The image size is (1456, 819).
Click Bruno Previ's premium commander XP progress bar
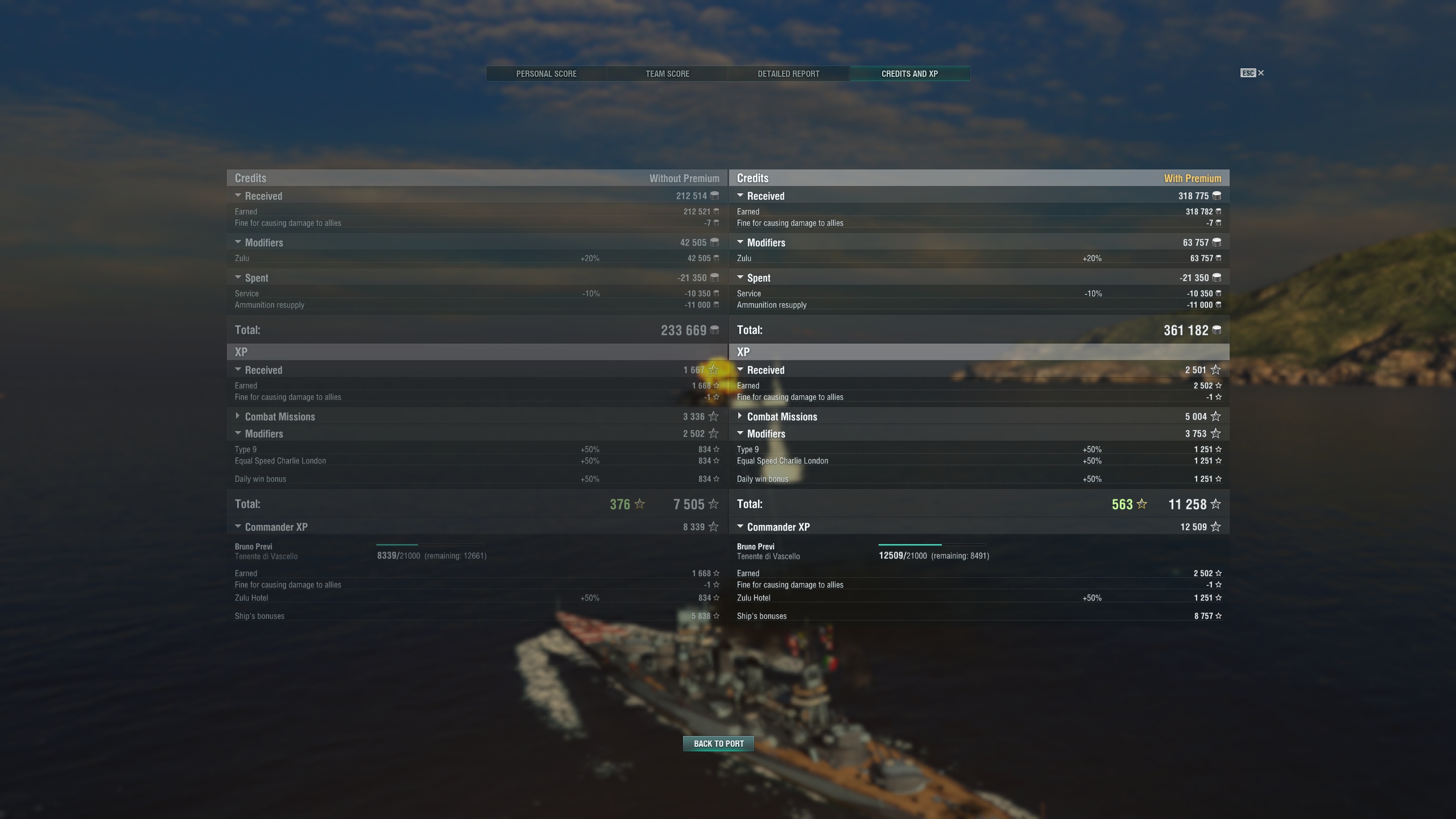coord(932,545)
